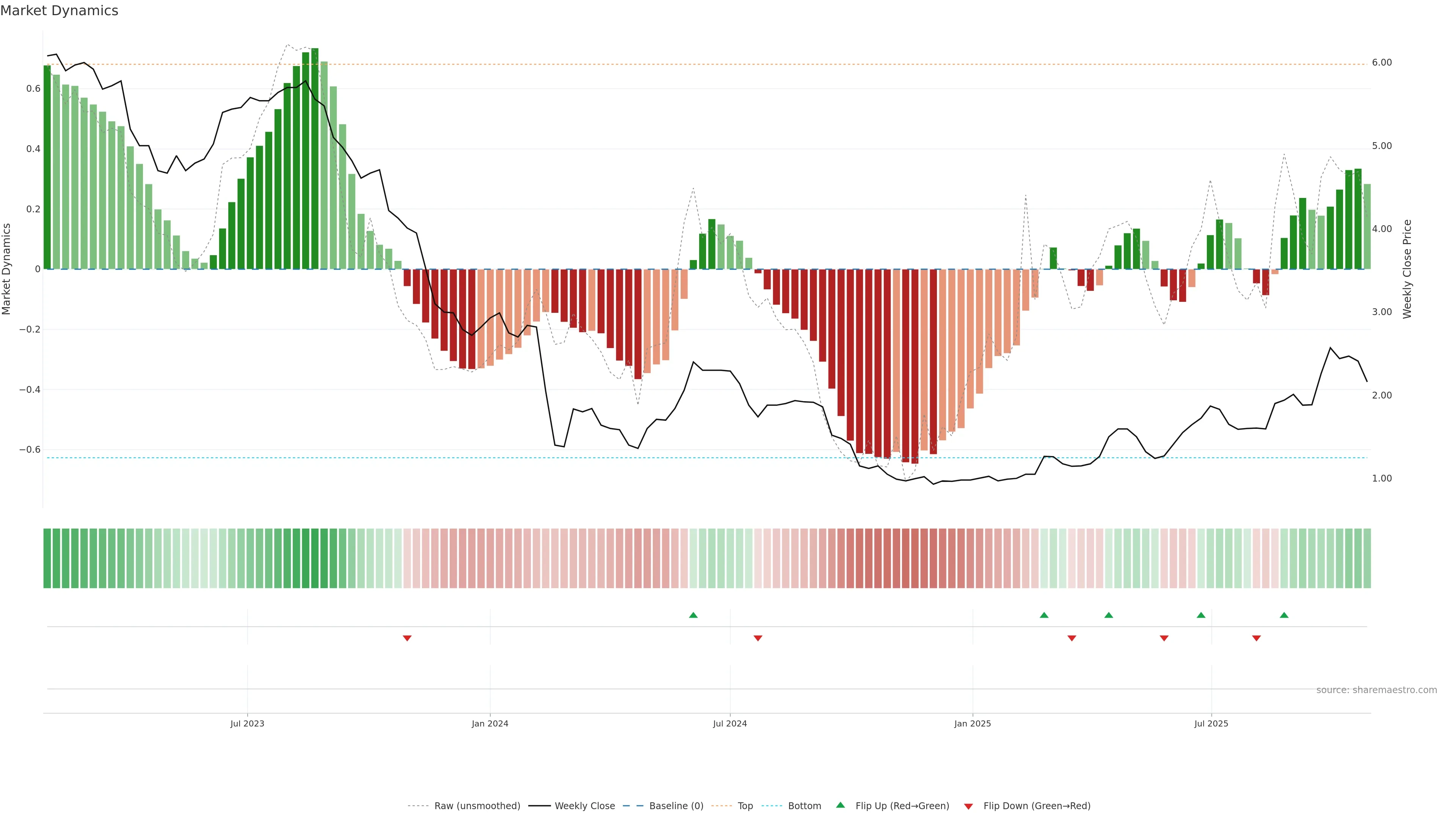
Task: Click the Flip Down red triangle legend icon
Action: [968, 806]
